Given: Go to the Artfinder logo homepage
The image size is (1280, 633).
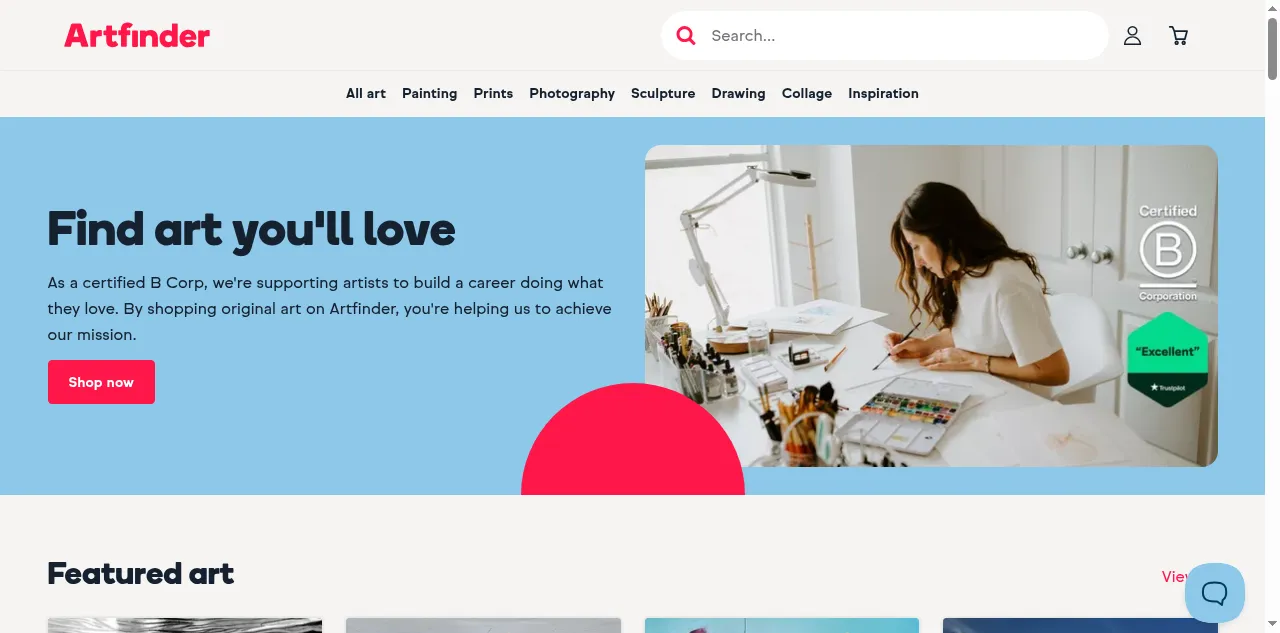Looking at the screenshot, I should pos(137,36).
